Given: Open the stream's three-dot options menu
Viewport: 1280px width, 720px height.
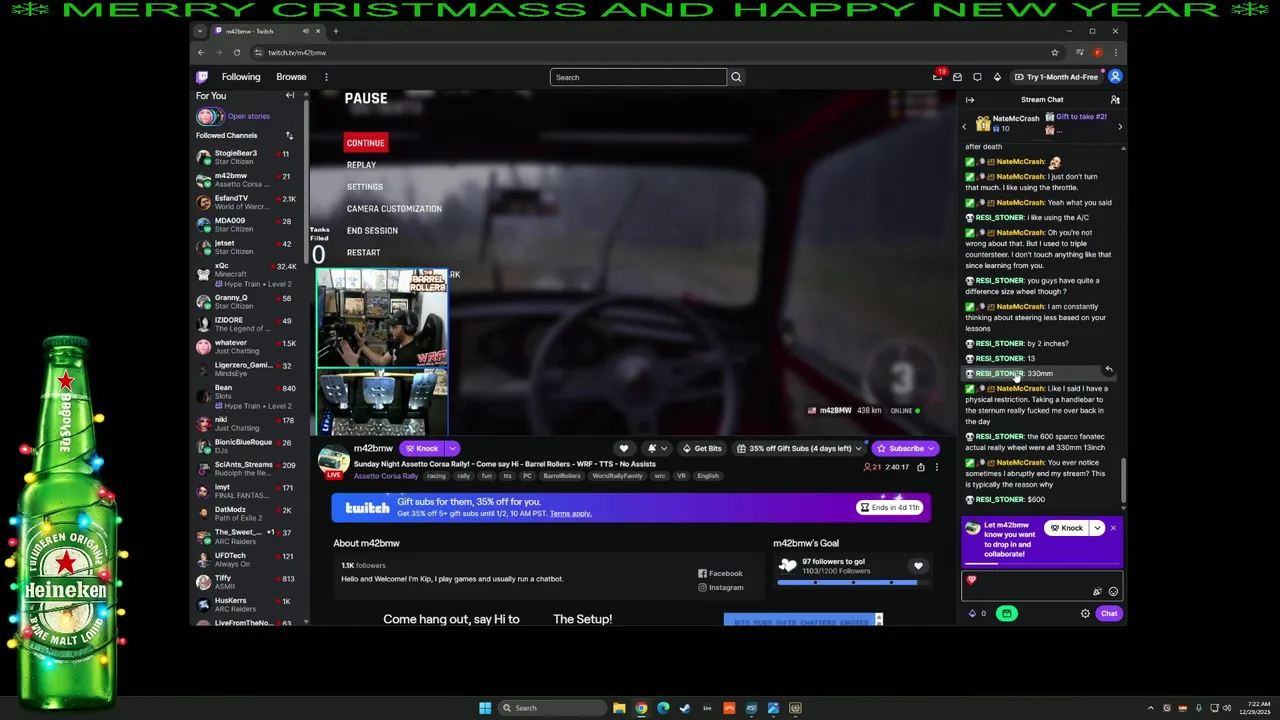Looking at the screenshot, I should (936, 467).
